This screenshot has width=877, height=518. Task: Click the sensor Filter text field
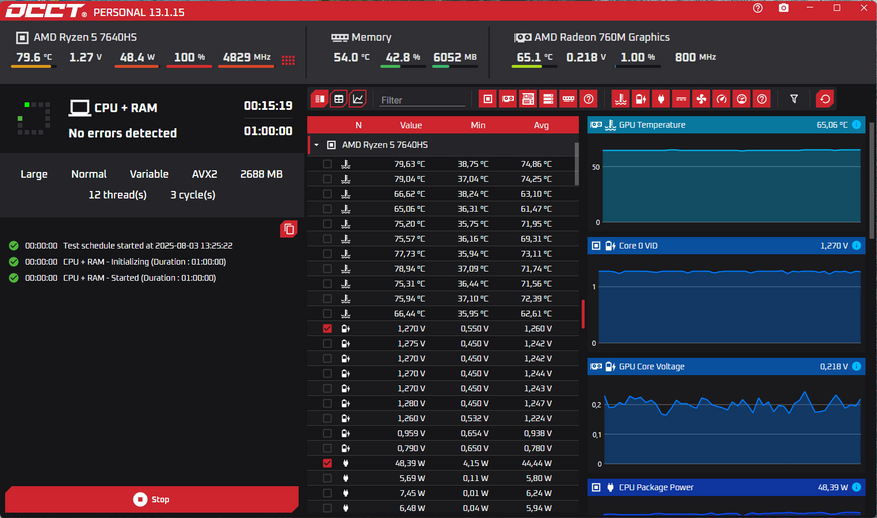point(422,100)
